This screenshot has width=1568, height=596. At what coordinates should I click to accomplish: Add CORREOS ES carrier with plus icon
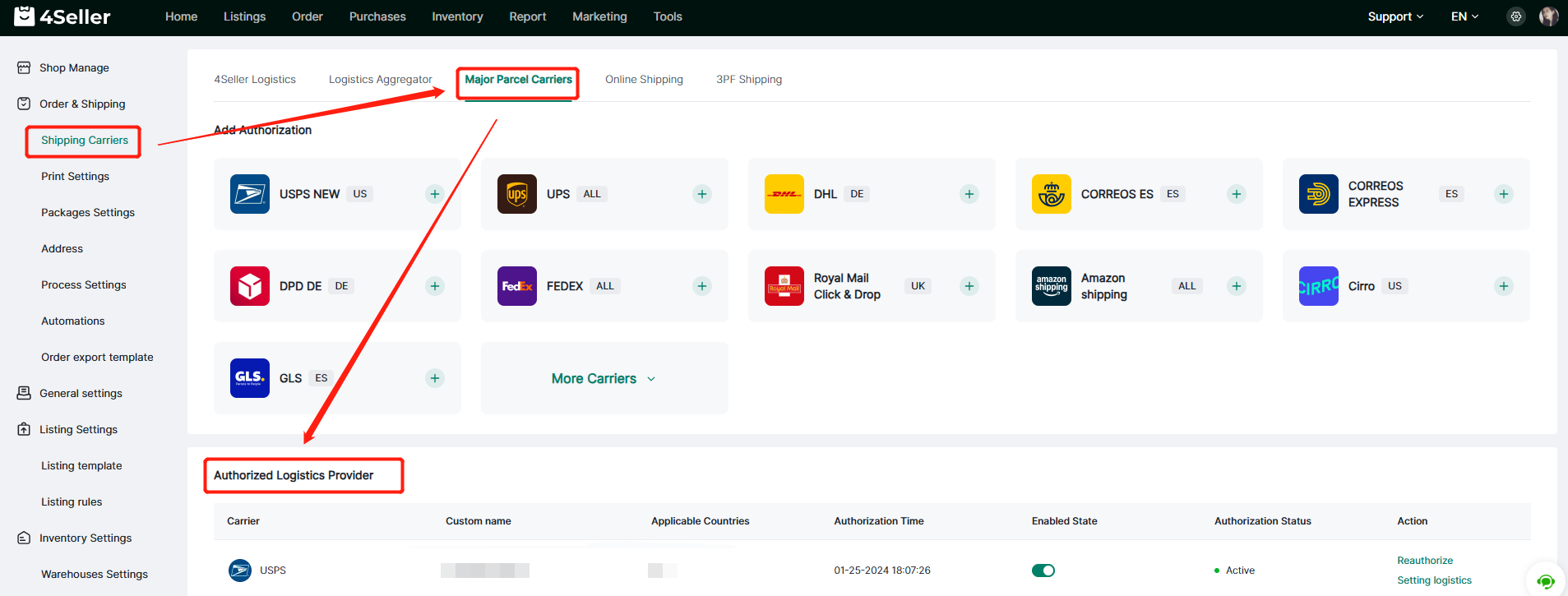coord(1237,194)
